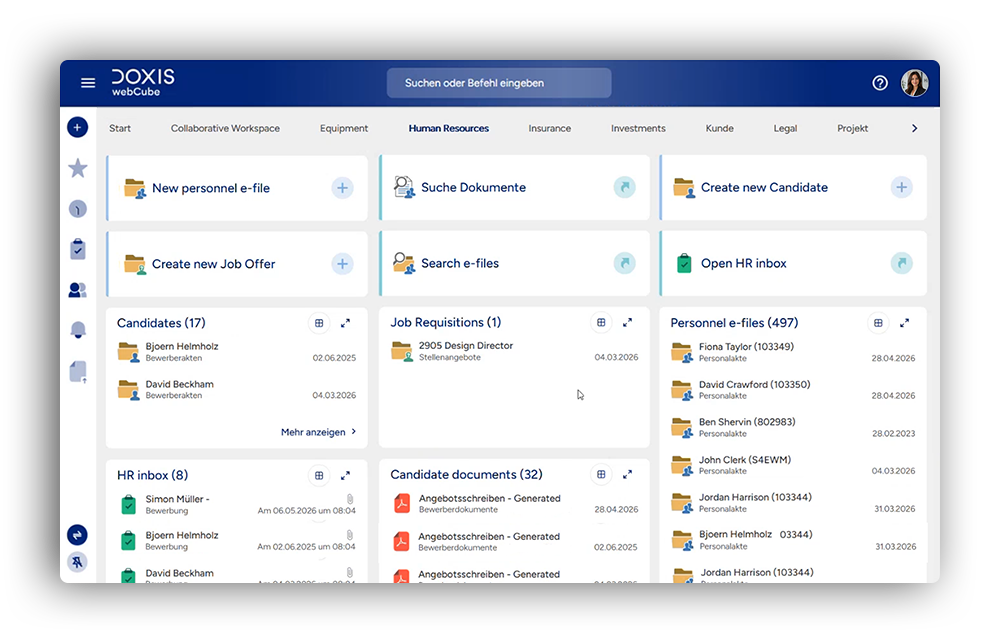
Task: Open Fiona Taylor (103349) personnel file
Action: (x=793, y=352)
